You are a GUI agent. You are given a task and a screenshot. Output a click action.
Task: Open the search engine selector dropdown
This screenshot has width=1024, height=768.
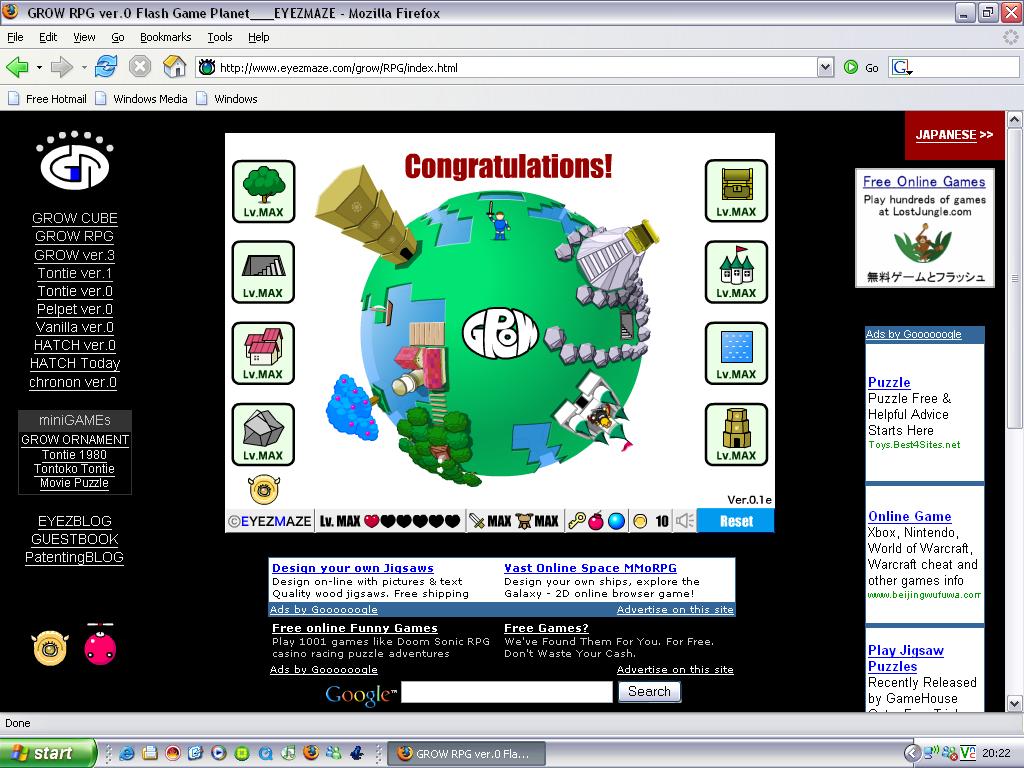coord(903,67)
